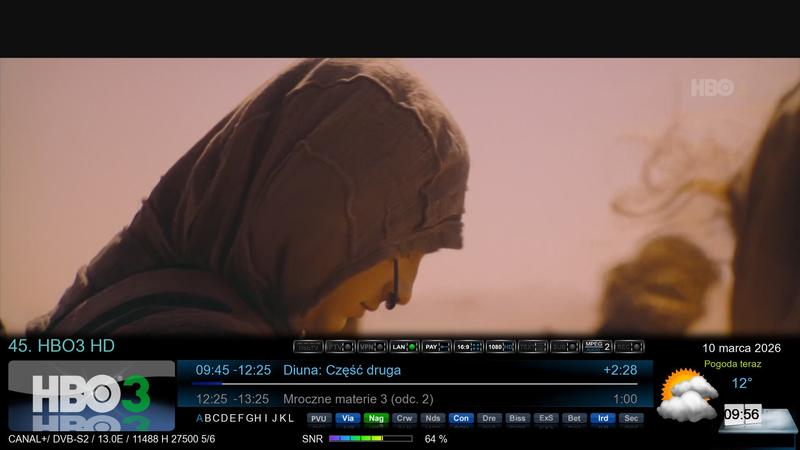This screenshot has height=450, width=800.
Task: Click the program progress bar
Action: click(415, 384)
